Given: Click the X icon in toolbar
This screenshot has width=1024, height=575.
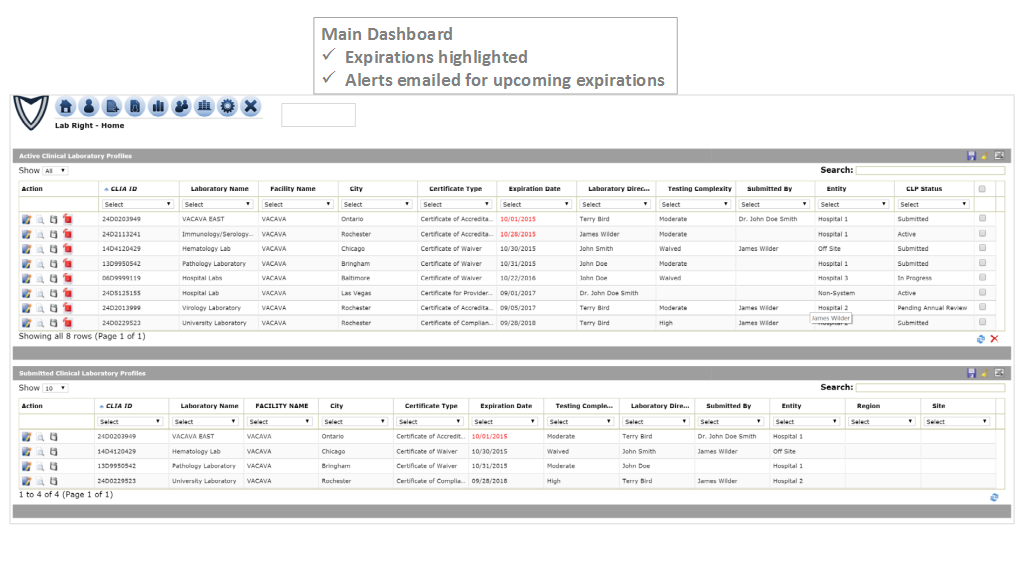Looking at the screenshot, I should point(251,107).
